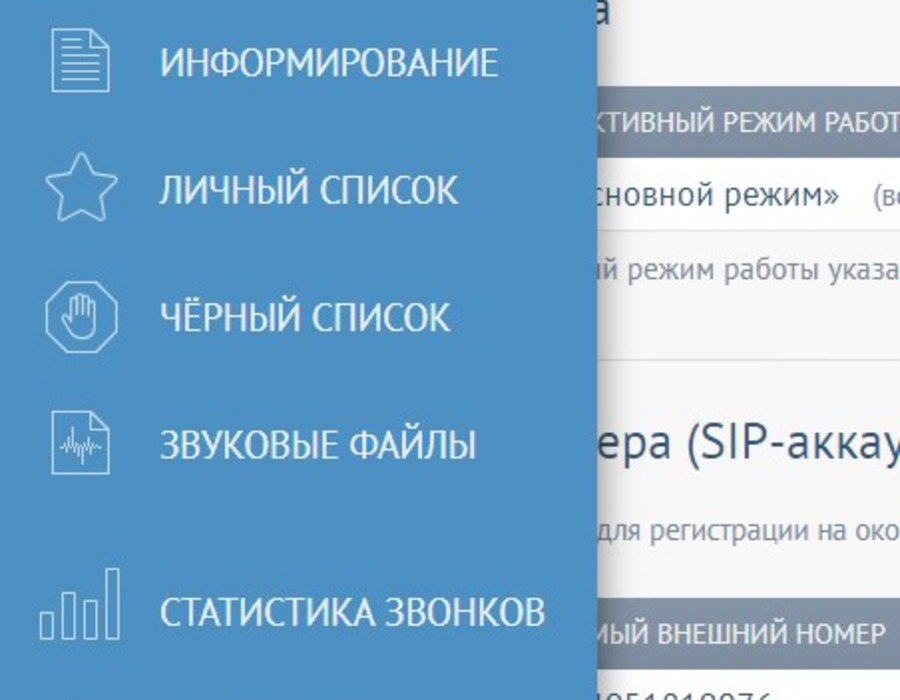The height and width of the screenshot is (700, 900).
Task: Open the ИНФОРМИРОВАНИЕ menu item
Action: [329, 63]
